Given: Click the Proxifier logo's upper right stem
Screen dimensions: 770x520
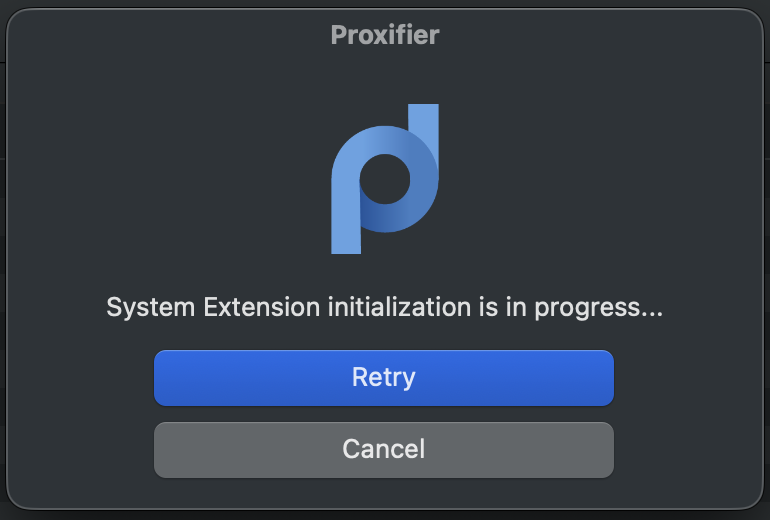Looking at the screenshot, I should coord(424,123).
